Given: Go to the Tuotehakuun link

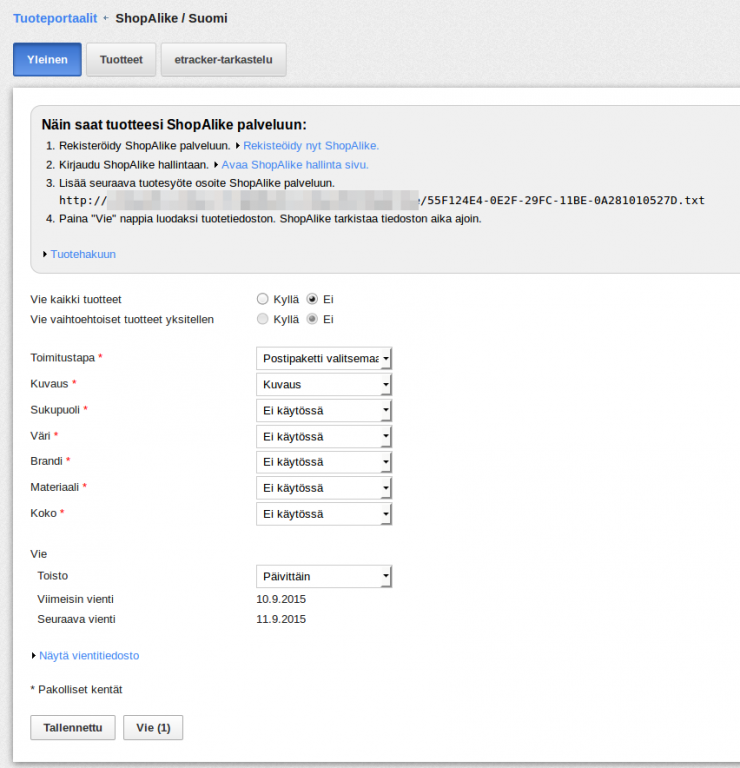Looking at the screenshot, I should pos(83,254).
